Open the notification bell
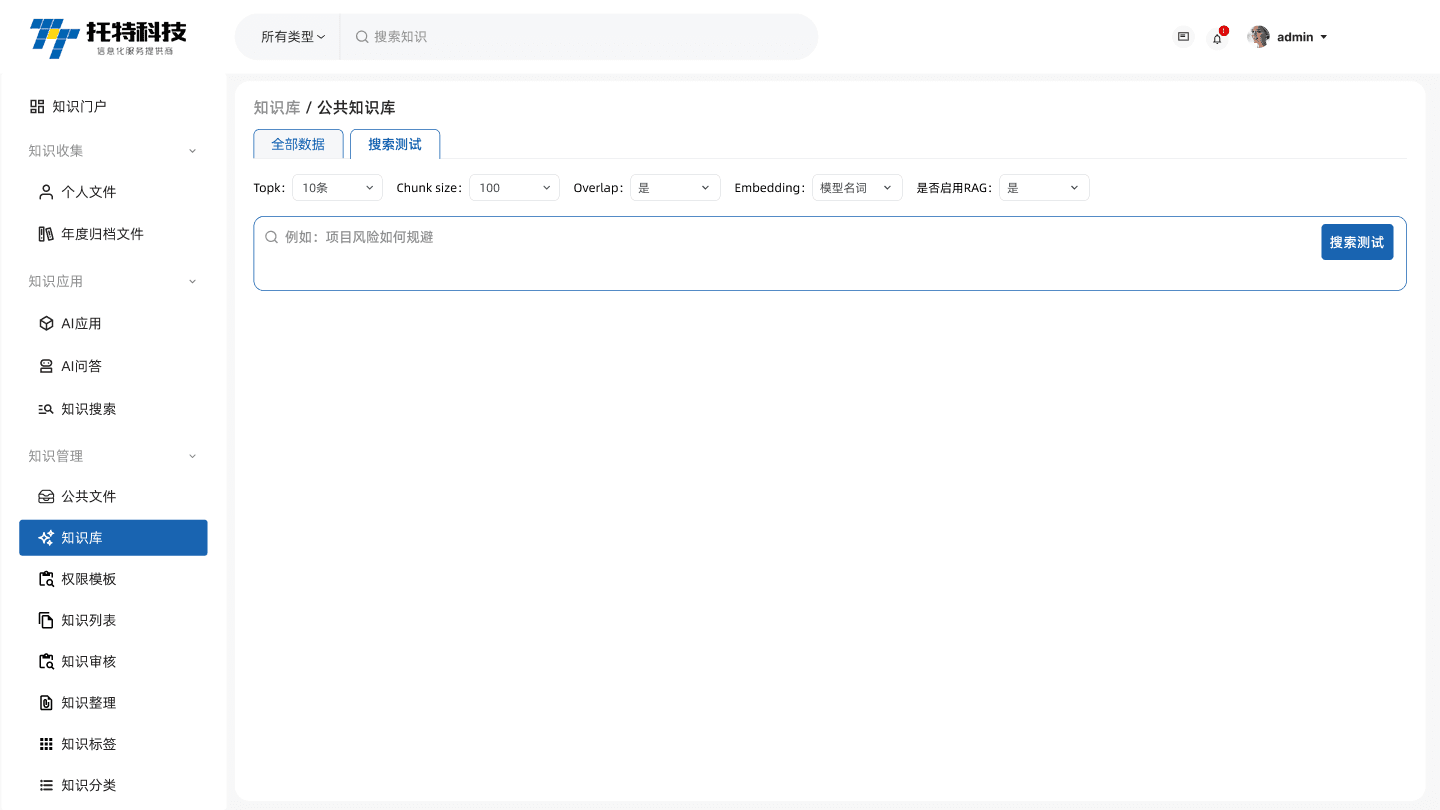 pos(1217,37)
